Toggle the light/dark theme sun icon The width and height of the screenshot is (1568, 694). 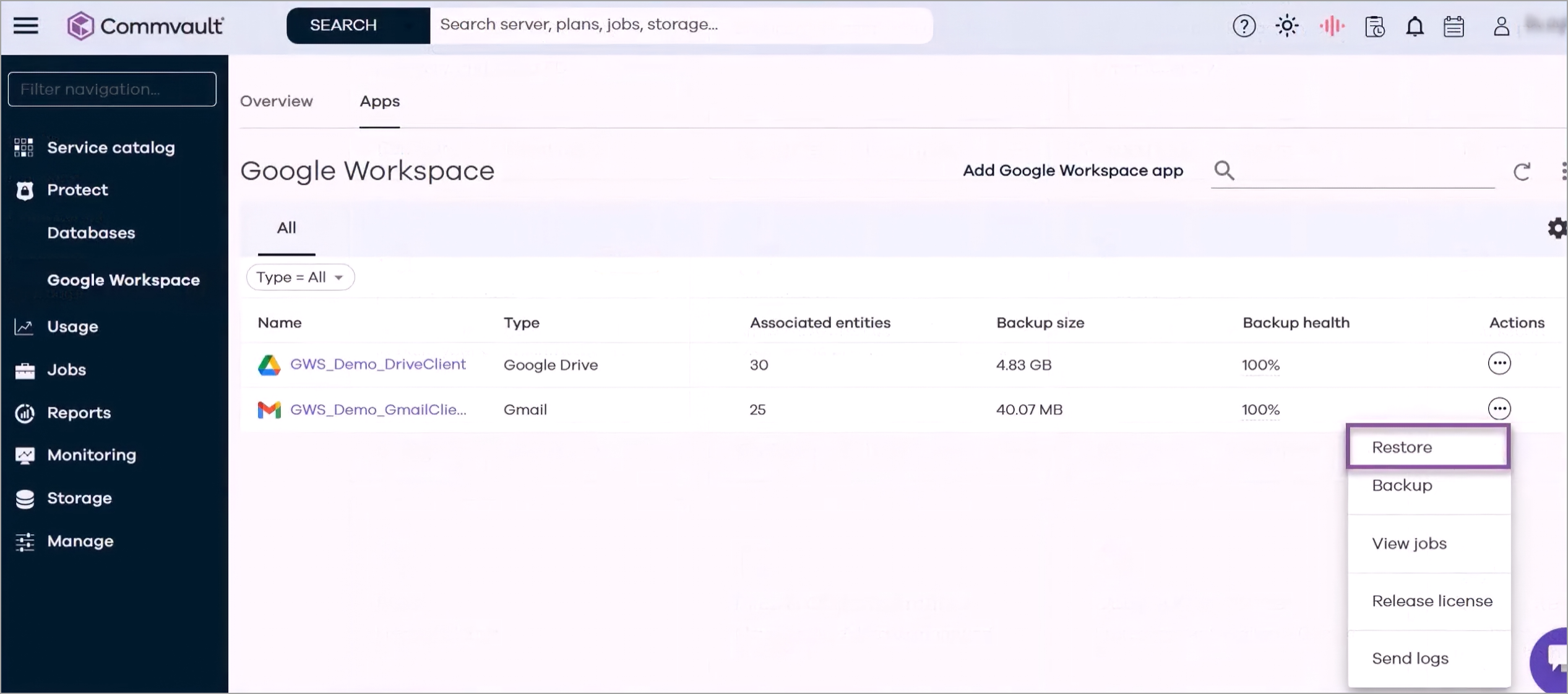[1287, 26]
